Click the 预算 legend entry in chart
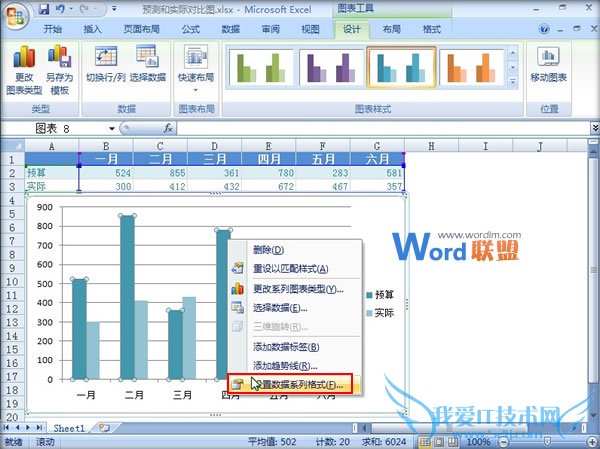600x449 pixels. pyautogui.click(x=380, y=295)
